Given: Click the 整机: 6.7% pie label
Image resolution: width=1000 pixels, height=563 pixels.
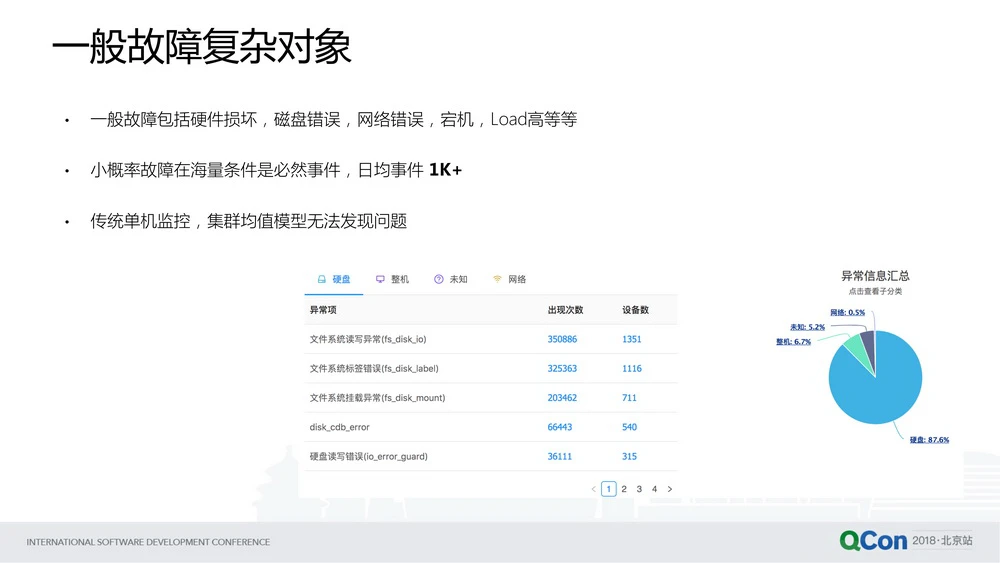Looking at the screenshot, I should click(793, 342).
